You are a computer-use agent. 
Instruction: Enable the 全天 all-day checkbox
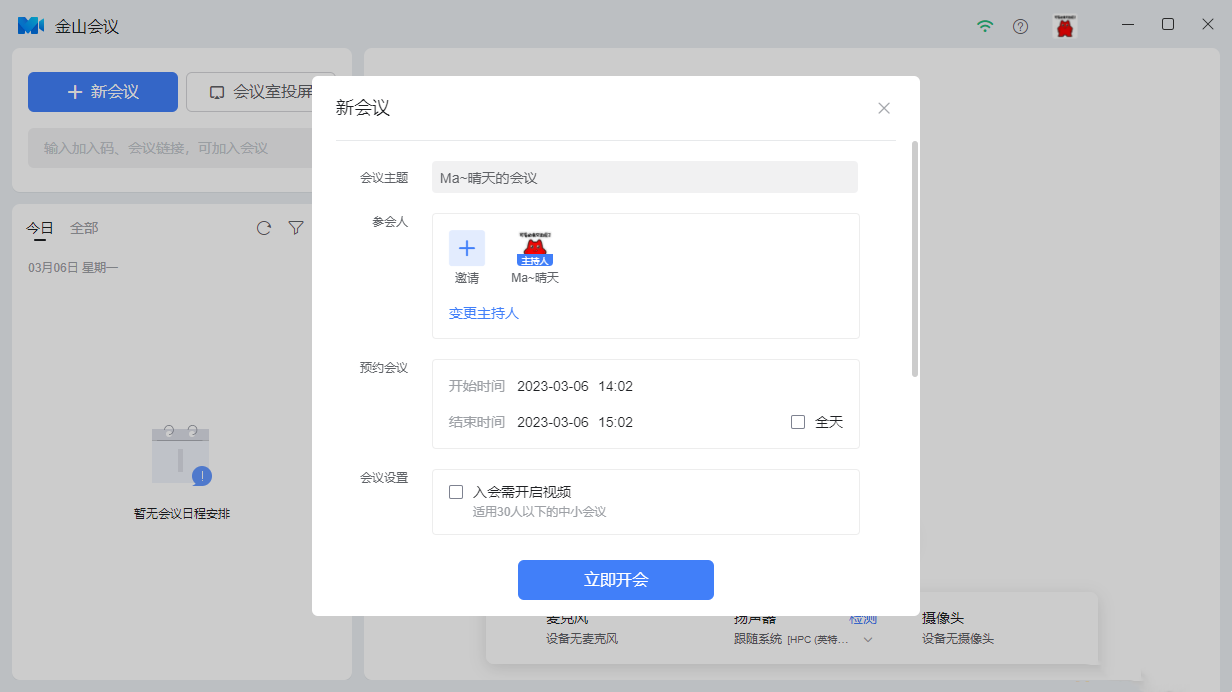click(x=798, y=422)
